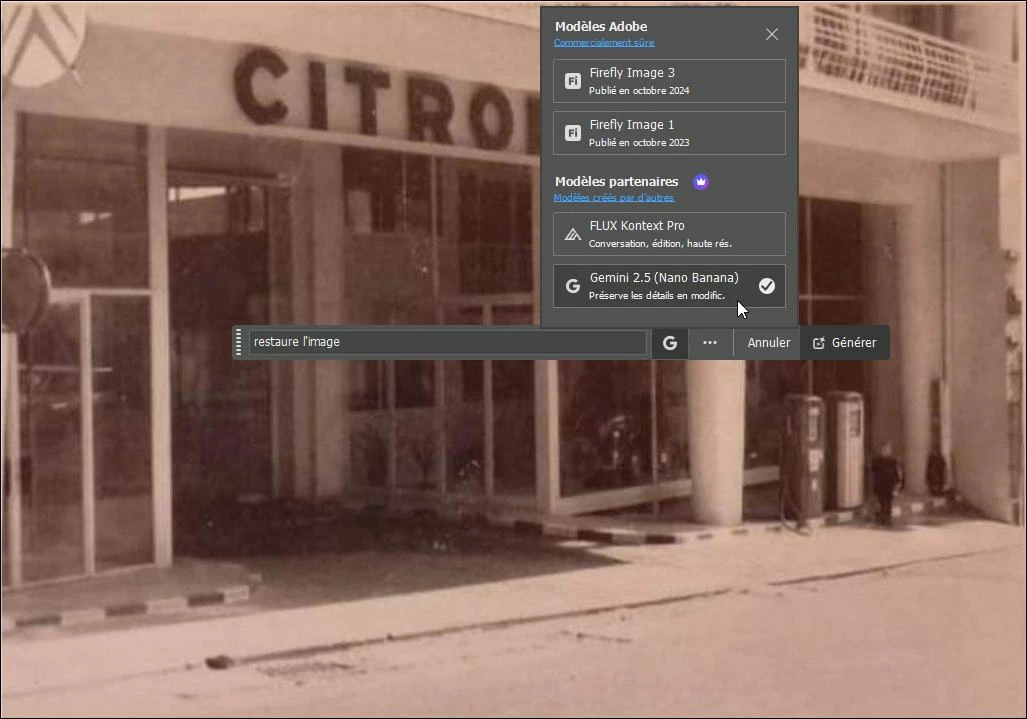The image size is (1027, 719).
Task: Close the Modèles Adobe panel
Action: [772, 34]
